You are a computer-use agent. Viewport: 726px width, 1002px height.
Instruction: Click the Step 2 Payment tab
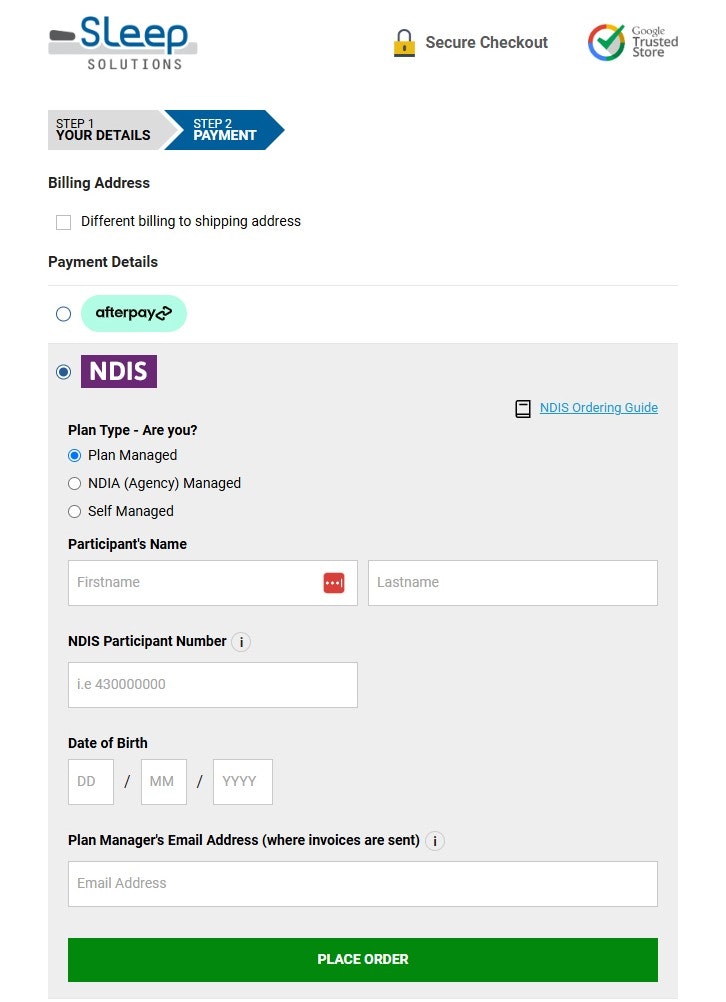click(225, 130)
